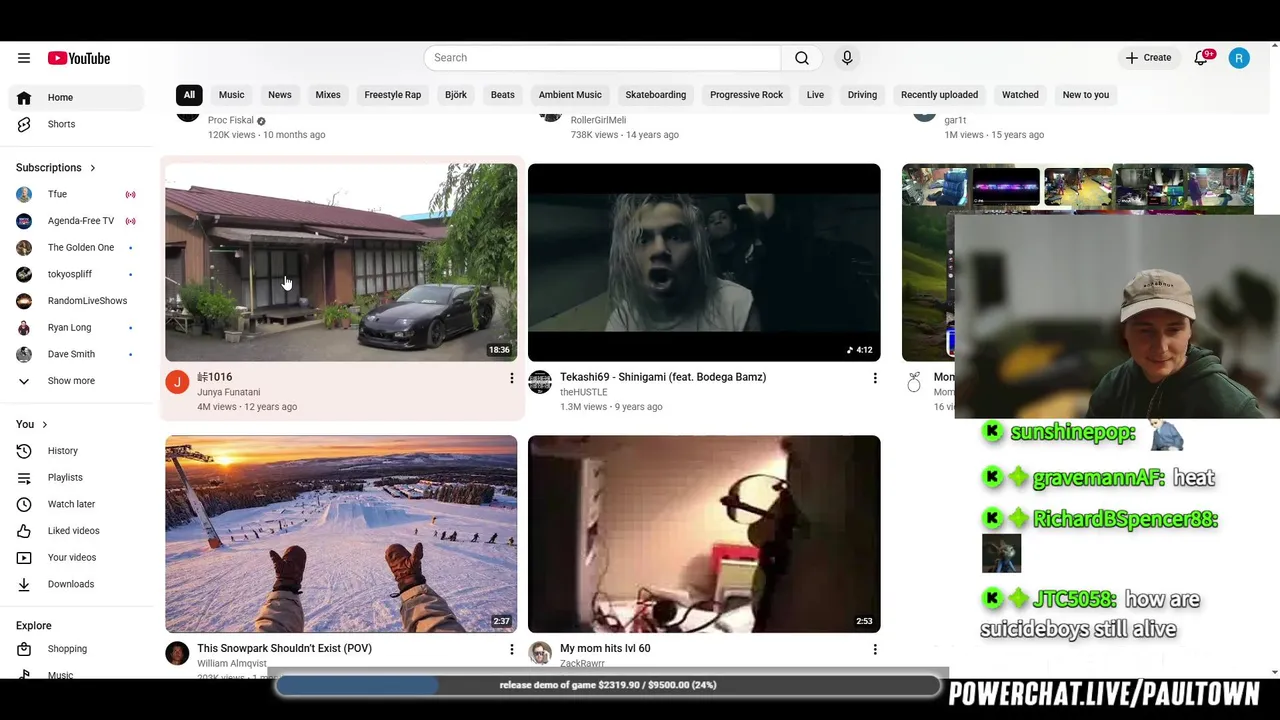
Task: Expand the You section chevron
Action: point(44,425)
